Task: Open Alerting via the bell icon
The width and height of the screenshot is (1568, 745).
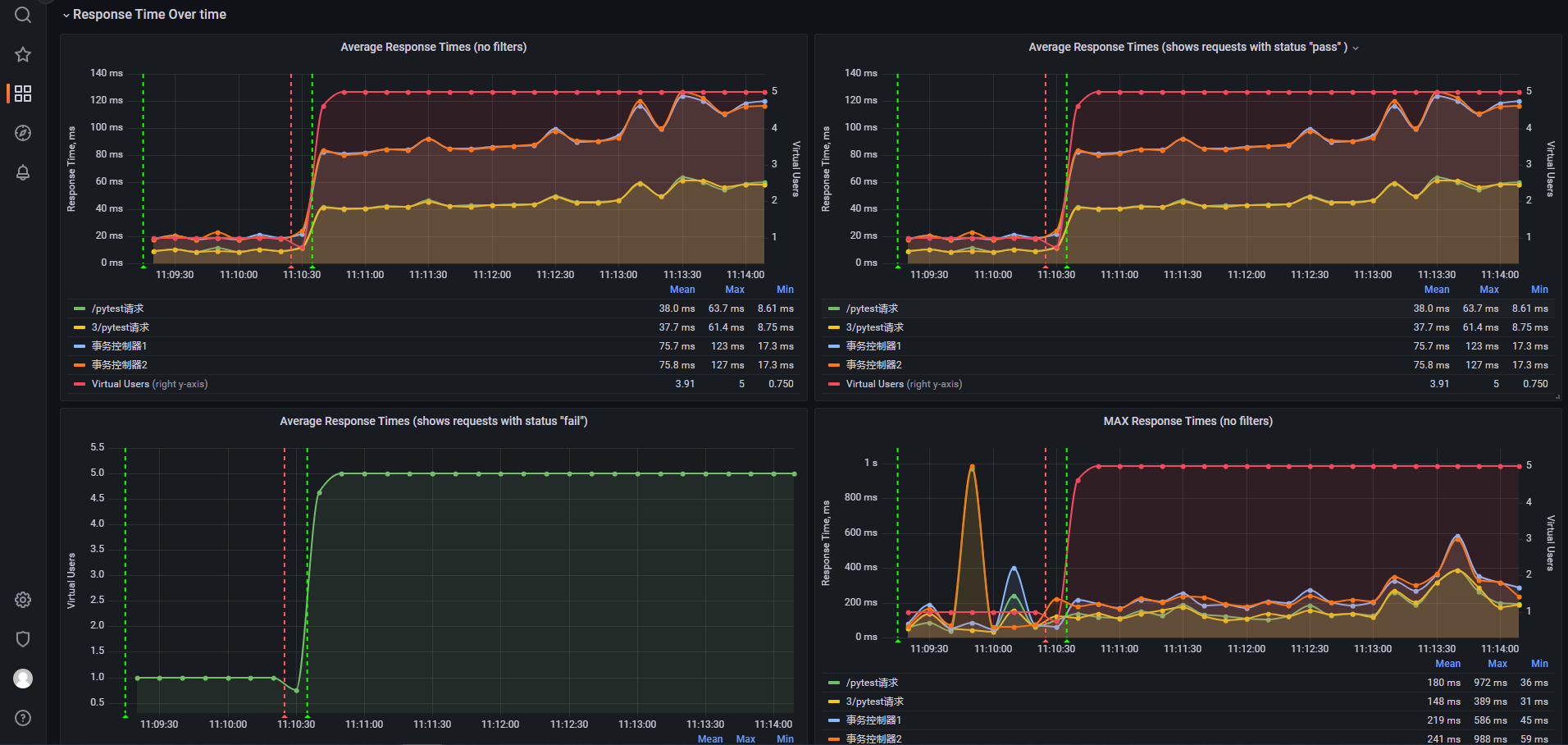Action: (x=23, y=172)
